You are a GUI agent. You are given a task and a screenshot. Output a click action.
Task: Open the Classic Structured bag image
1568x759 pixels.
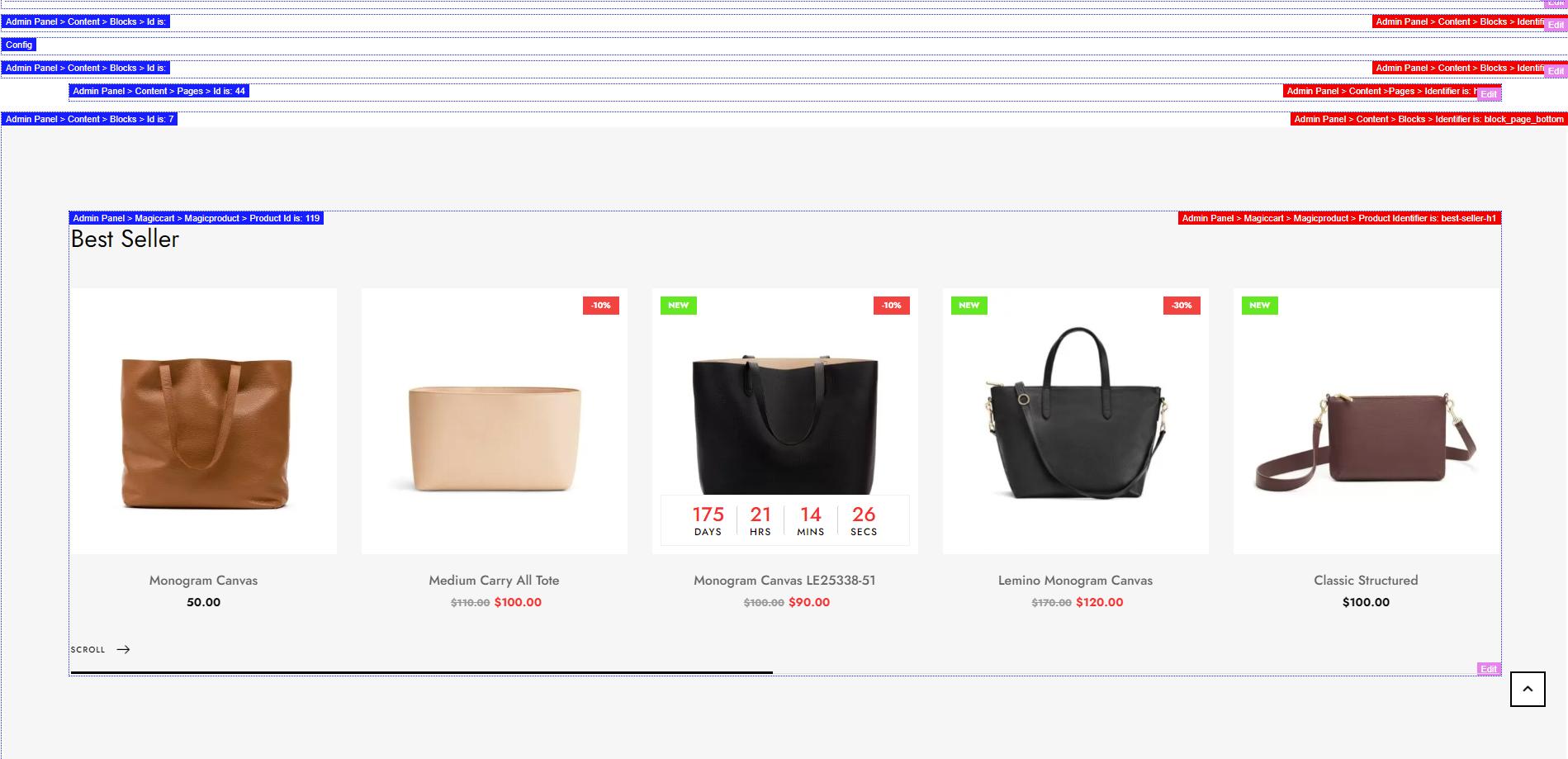[x=1367, y=421]
